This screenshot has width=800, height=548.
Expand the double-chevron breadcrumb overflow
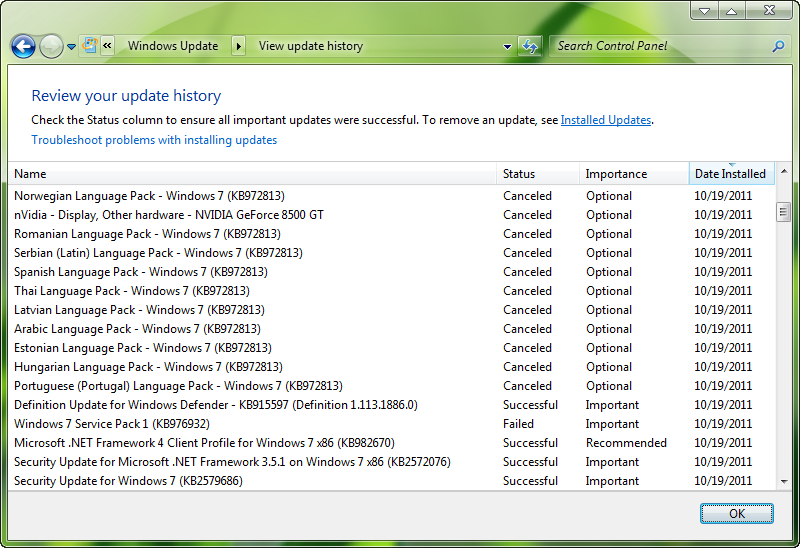click(107, 46)
